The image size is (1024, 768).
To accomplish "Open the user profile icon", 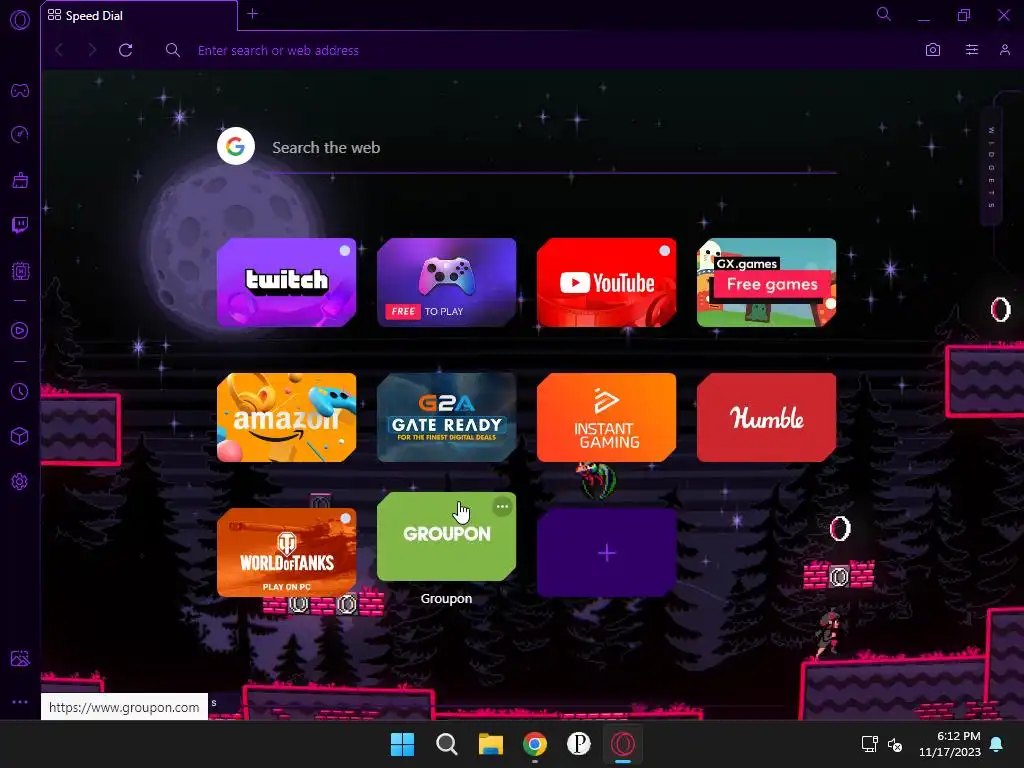I will pyautogui.click(x=1005, y=50).
